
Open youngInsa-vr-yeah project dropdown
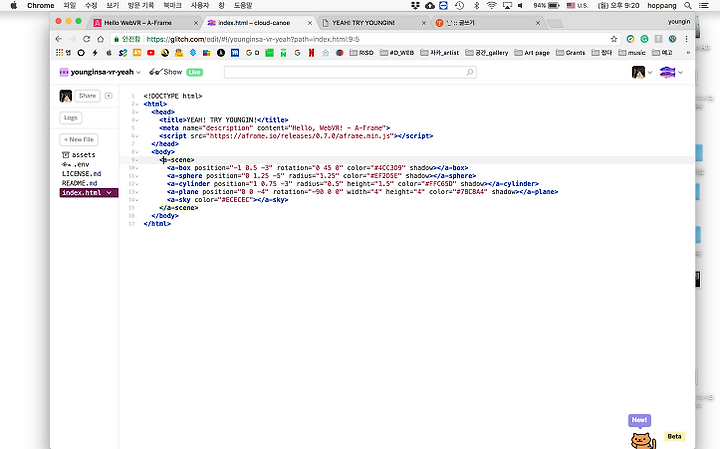point(100,72)
